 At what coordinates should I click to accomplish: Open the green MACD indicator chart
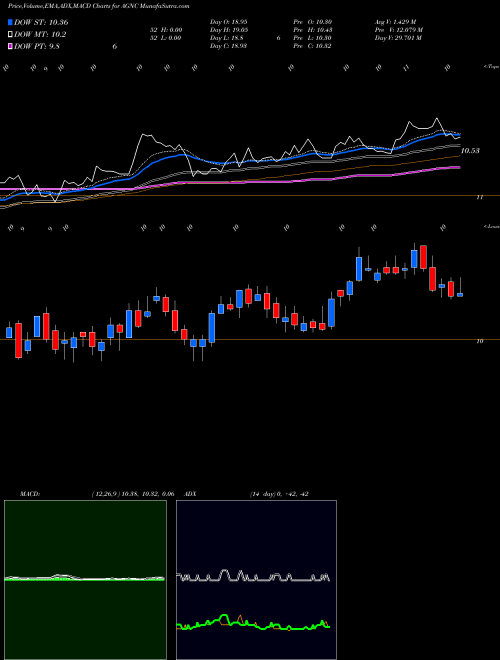85,580
